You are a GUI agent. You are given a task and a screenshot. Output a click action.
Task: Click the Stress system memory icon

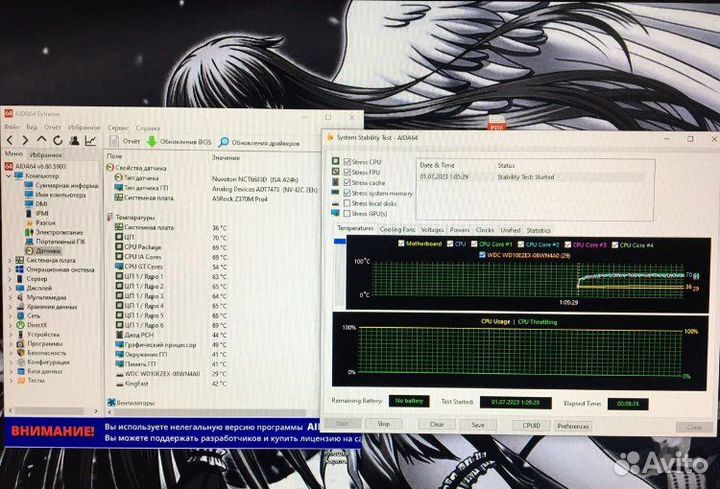tap(336, 192)
